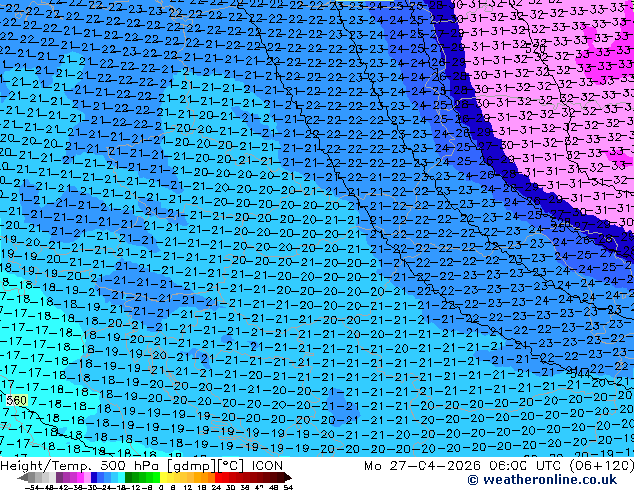The image size is (634, 490).
Task: Click the 544 contour height label
Action: [581, 374]
